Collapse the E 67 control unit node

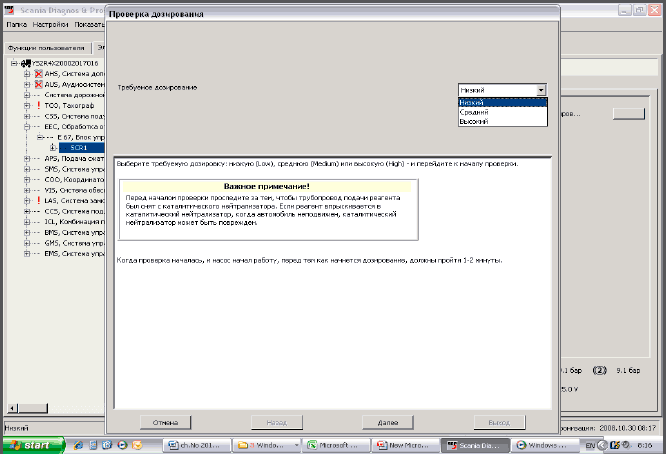pos(40,137)
